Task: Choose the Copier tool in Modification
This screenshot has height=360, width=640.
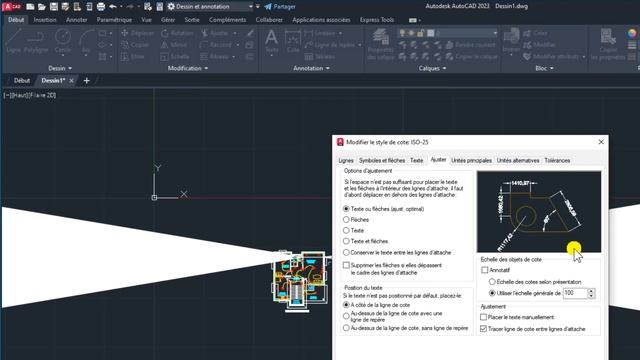Action: click(135, 45)
